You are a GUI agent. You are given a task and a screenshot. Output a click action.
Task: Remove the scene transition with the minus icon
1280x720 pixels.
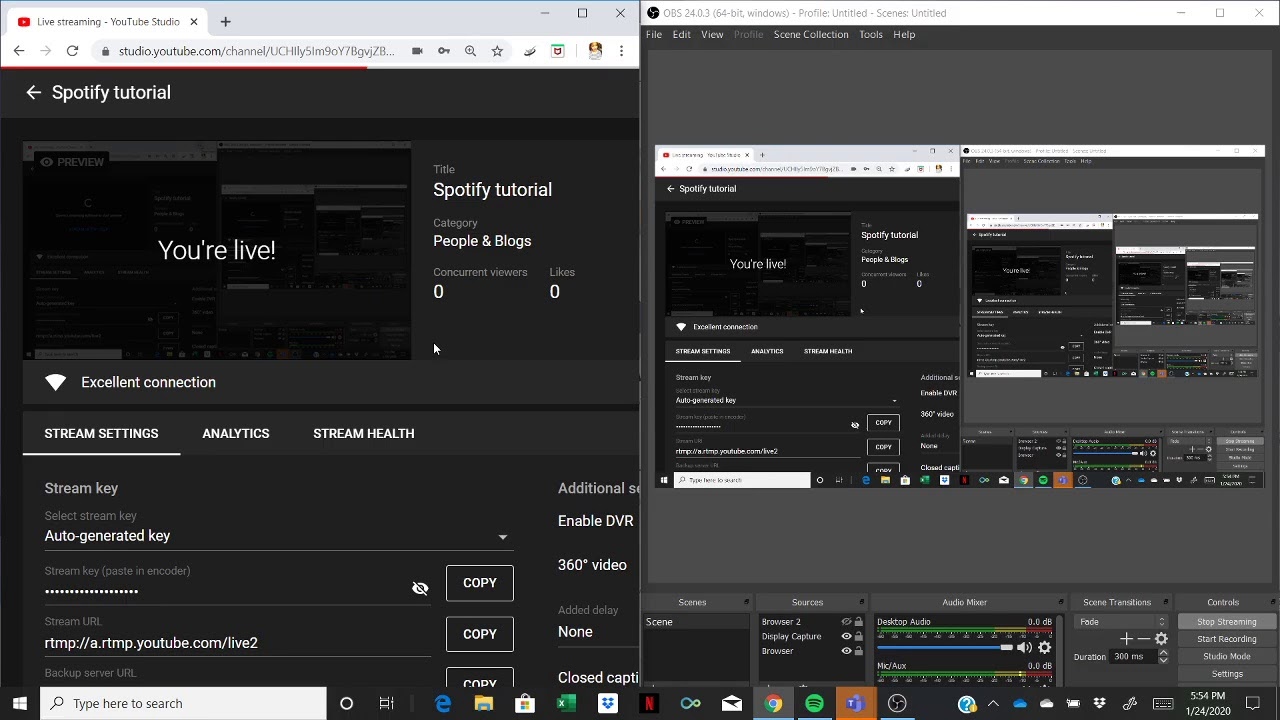click(1143, 639)
